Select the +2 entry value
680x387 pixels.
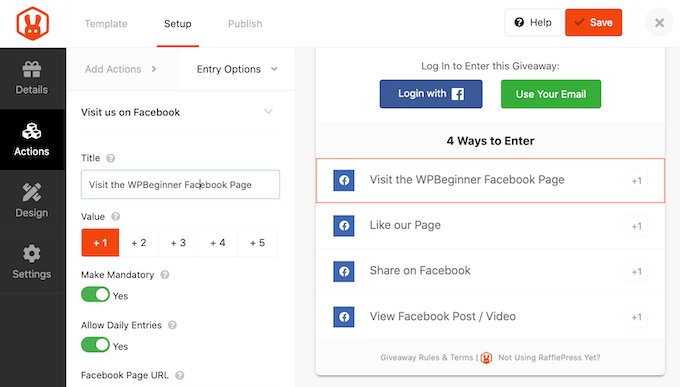(x=139, y=243)
